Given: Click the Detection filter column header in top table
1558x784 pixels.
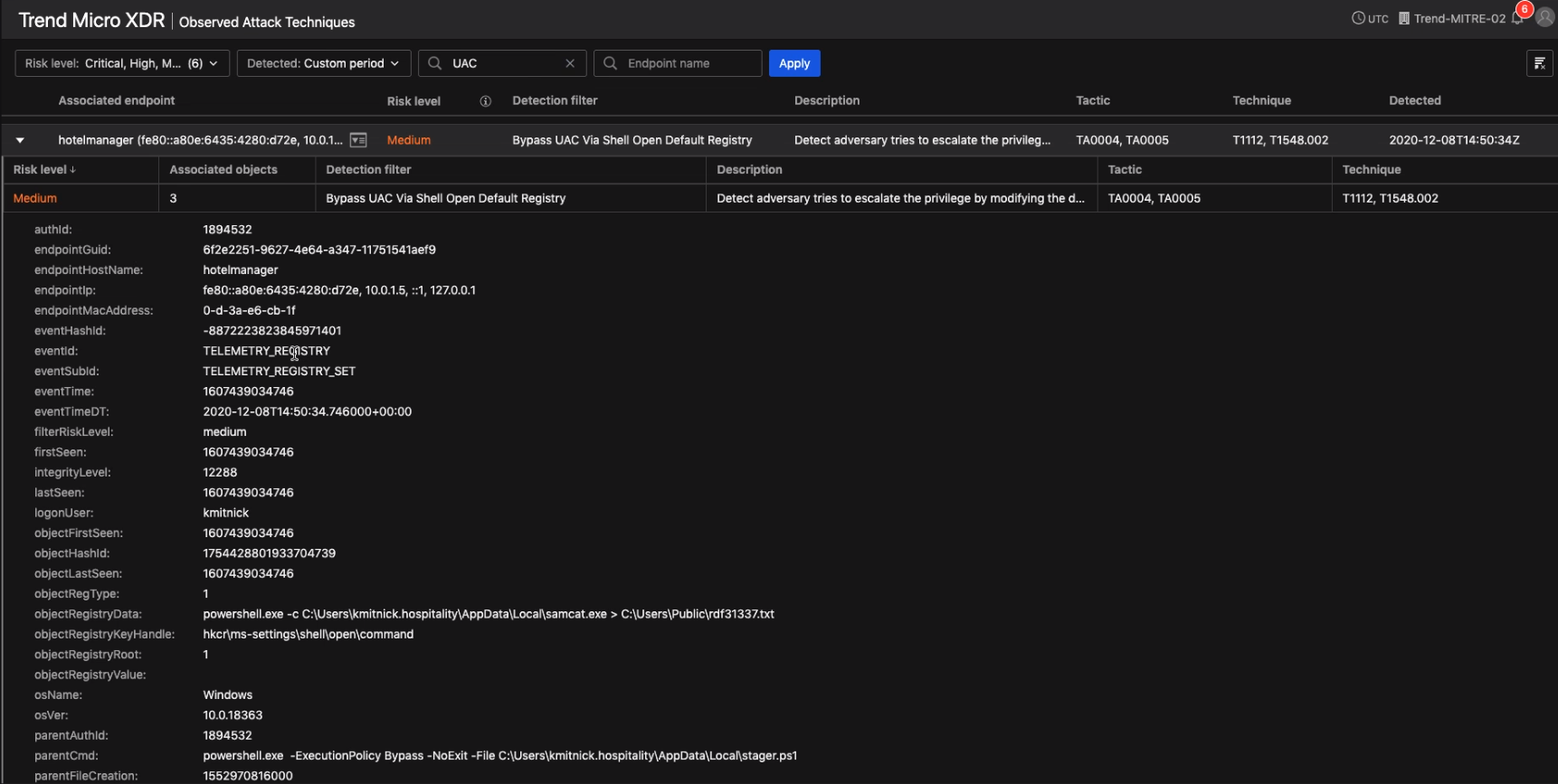Looking at the screenshot, I should [x=555, y=100].
